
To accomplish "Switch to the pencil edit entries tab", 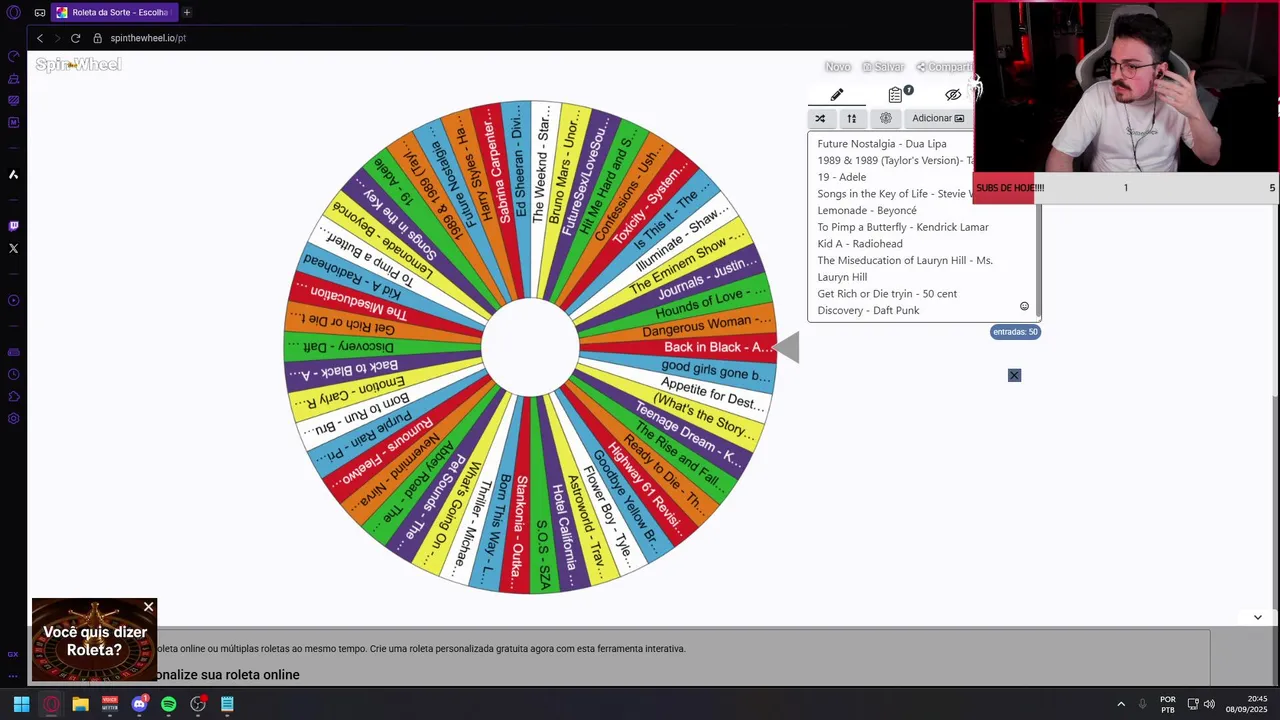I will [837, 94].
